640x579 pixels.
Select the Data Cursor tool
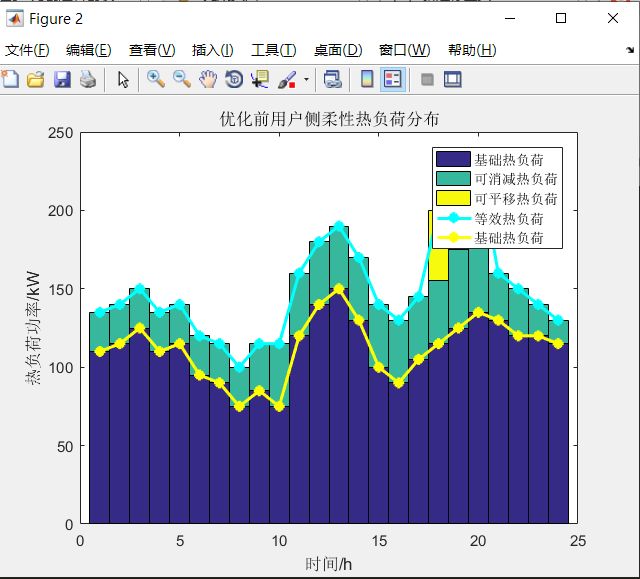pos(260,79)
